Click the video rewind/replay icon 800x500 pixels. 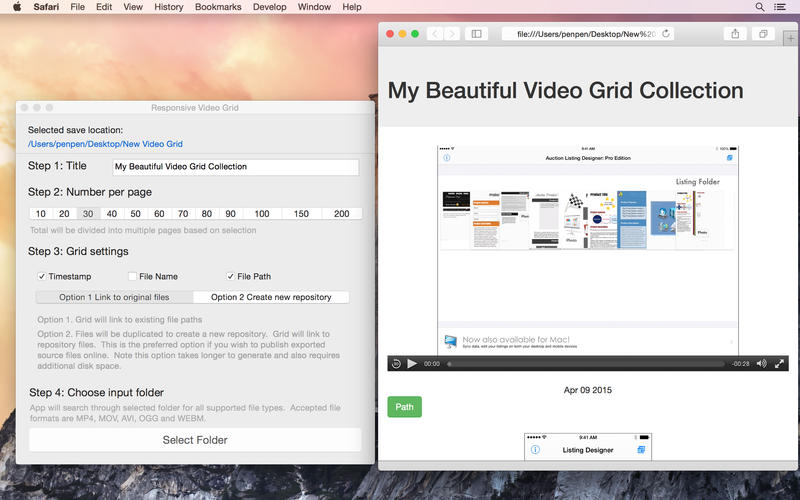[x=396, y=364]
